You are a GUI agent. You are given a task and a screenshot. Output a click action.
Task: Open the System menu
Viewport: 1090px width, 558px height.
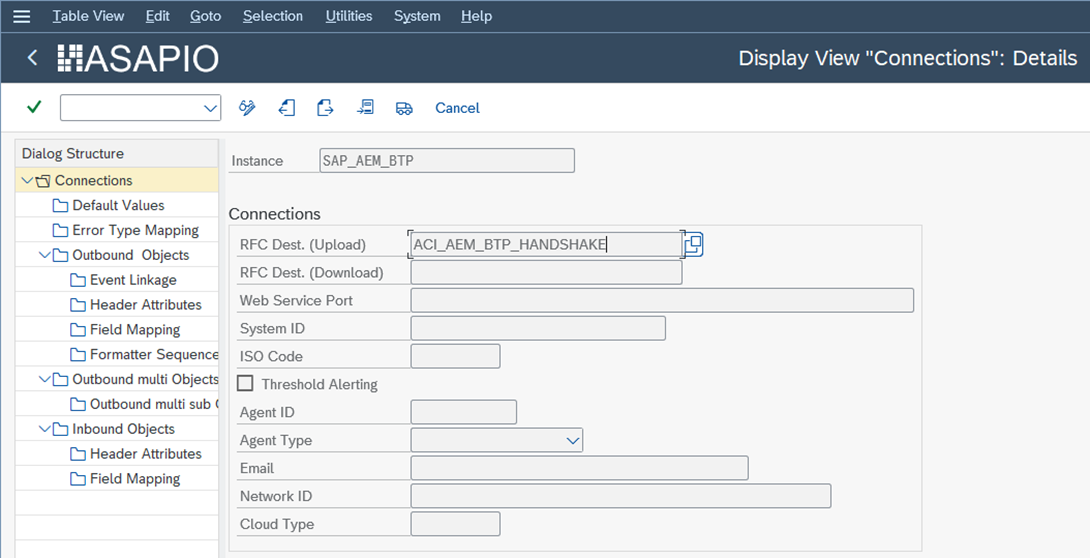pos(417,16)
